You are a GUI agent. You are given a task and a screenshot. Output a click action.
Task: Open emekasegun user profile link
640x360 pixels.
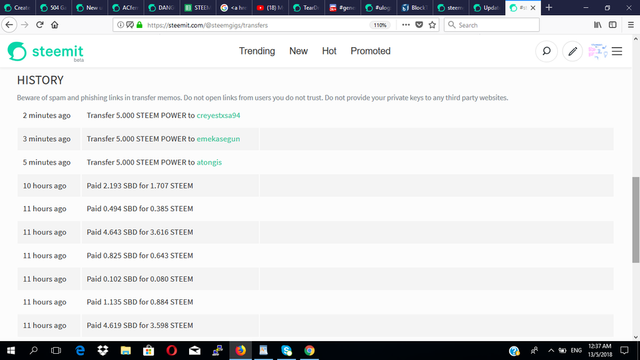(218, 139)
